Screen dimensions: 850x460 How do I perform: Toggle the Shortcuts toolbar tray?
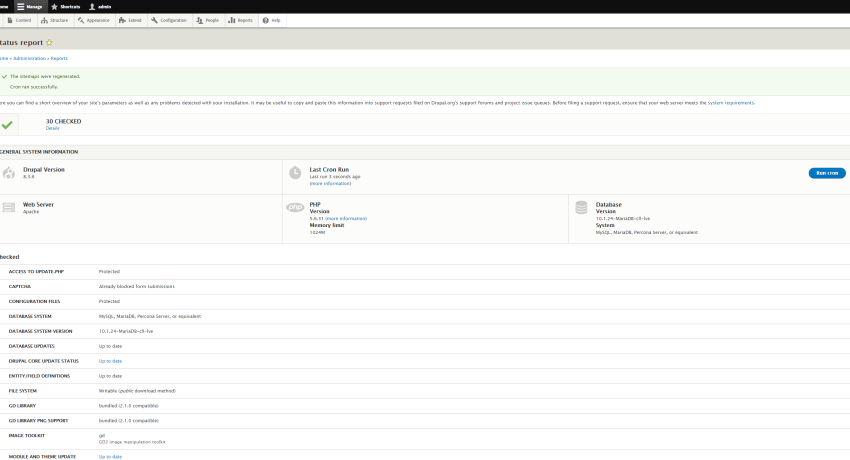tap(67, 6)
